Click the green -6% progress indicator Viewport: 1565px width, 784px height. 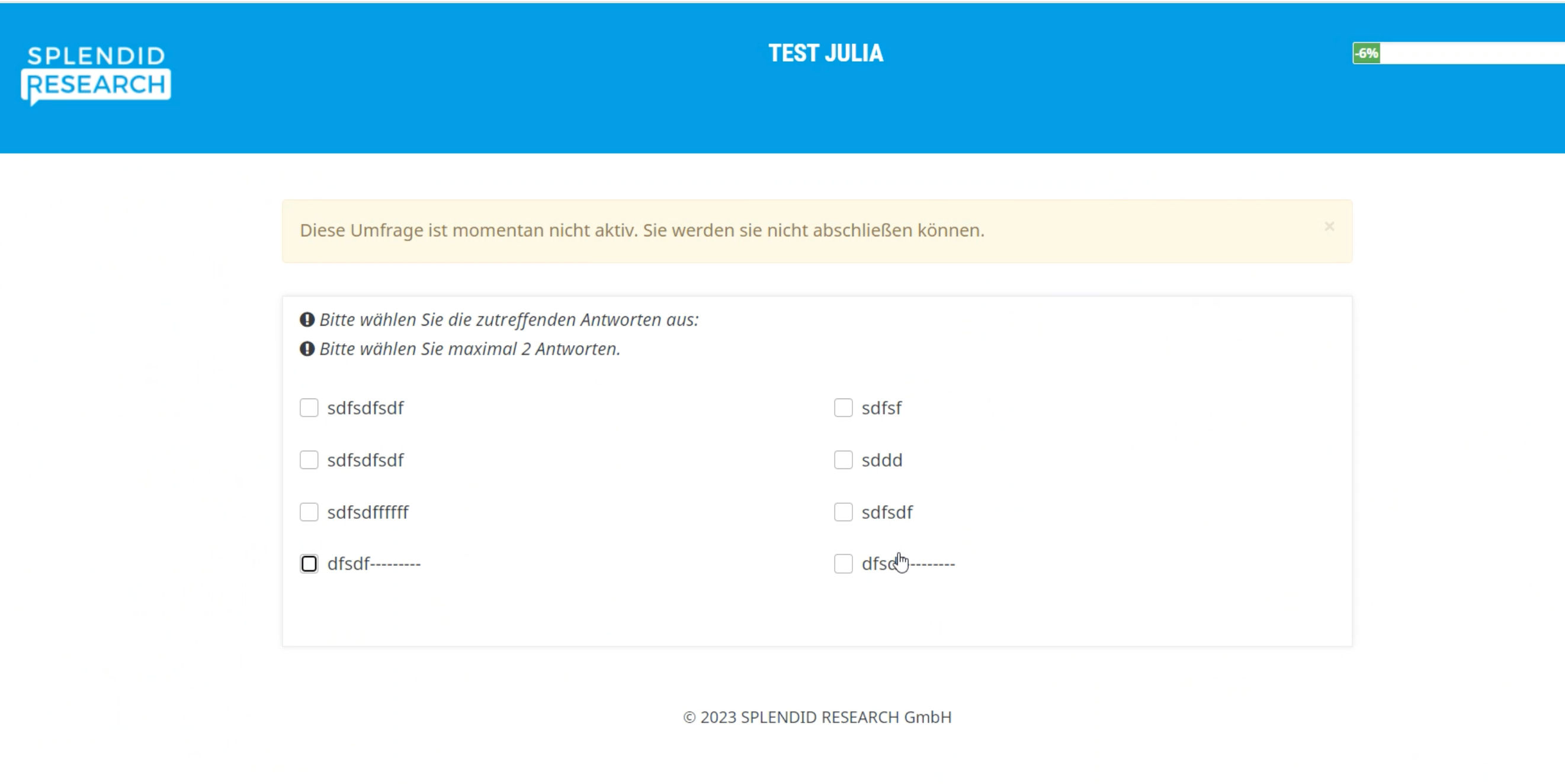click(1366, 53)
